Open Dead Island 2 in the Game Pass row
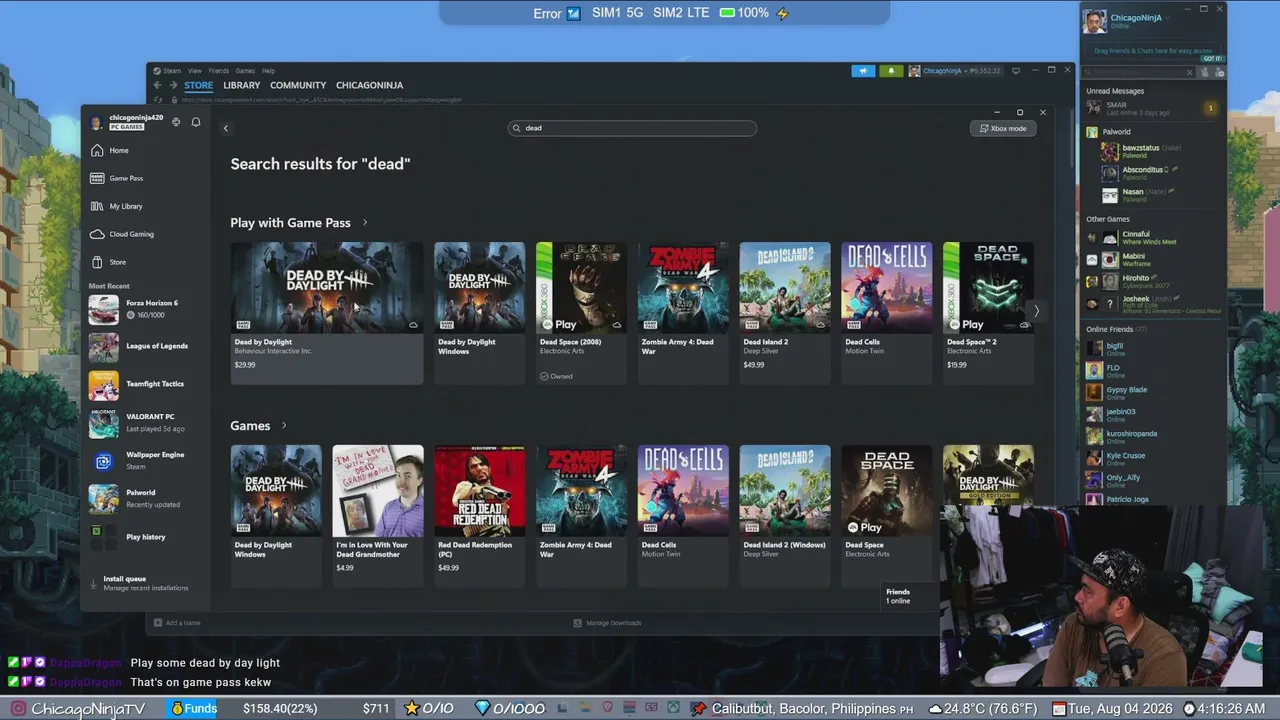The height and width of the screenshot is (720, 1280). 785,313
